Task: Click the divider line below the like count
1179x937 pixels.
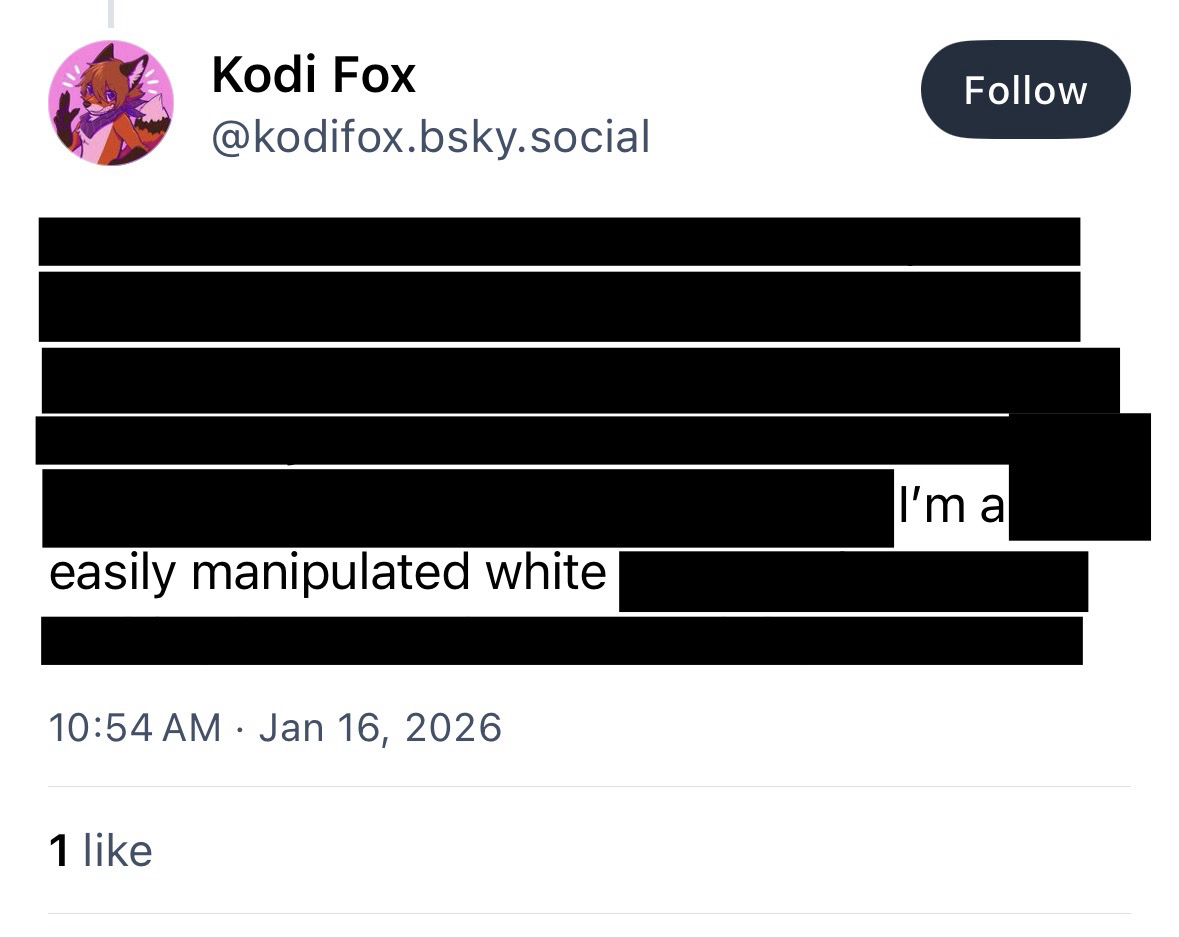Action: coord(589,913)
